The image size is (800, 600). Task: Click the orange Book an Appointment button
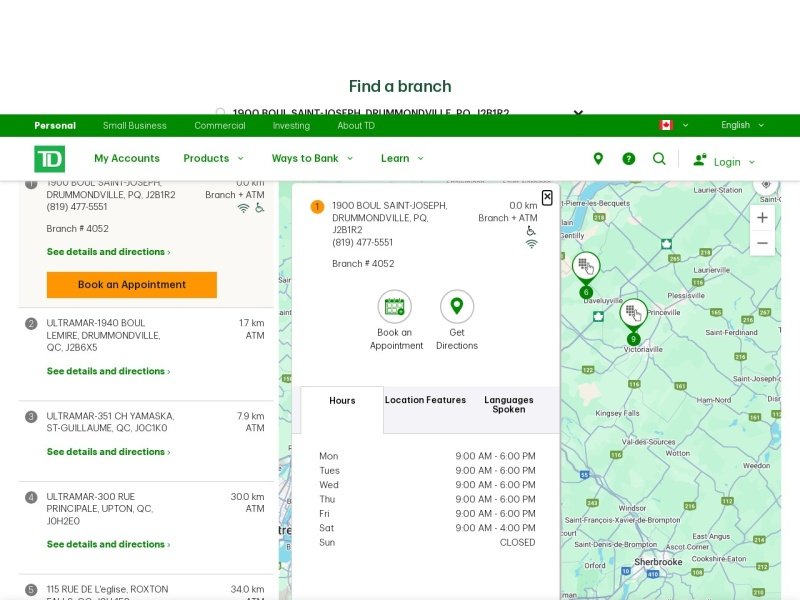coord(132,285)
